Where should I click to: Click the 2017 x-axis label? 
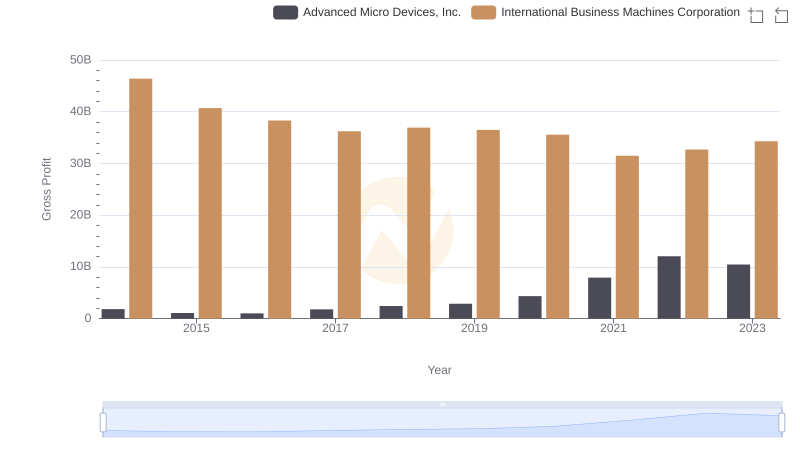335,328
